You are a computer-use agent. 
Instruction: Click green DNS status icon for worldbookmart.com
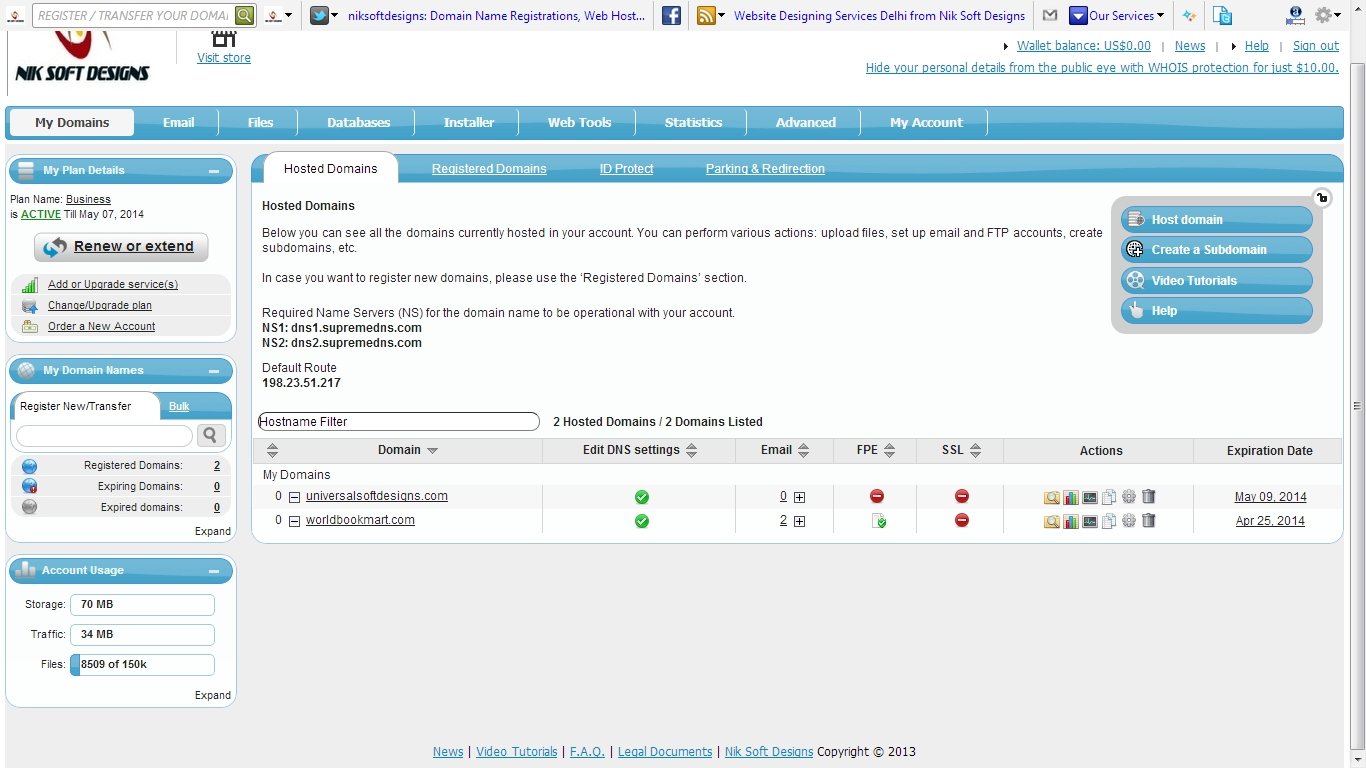click(642, 521)
